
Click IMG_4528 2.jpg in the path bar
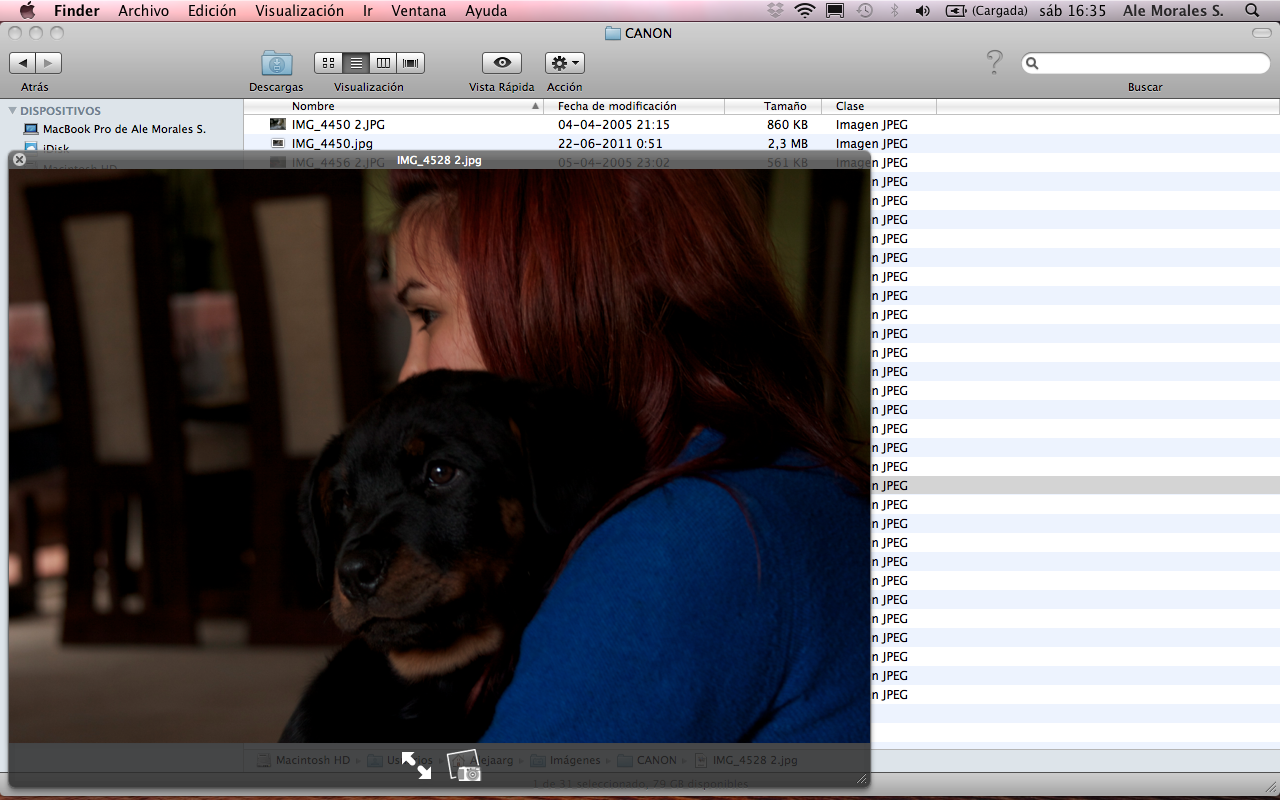[746, 760]
